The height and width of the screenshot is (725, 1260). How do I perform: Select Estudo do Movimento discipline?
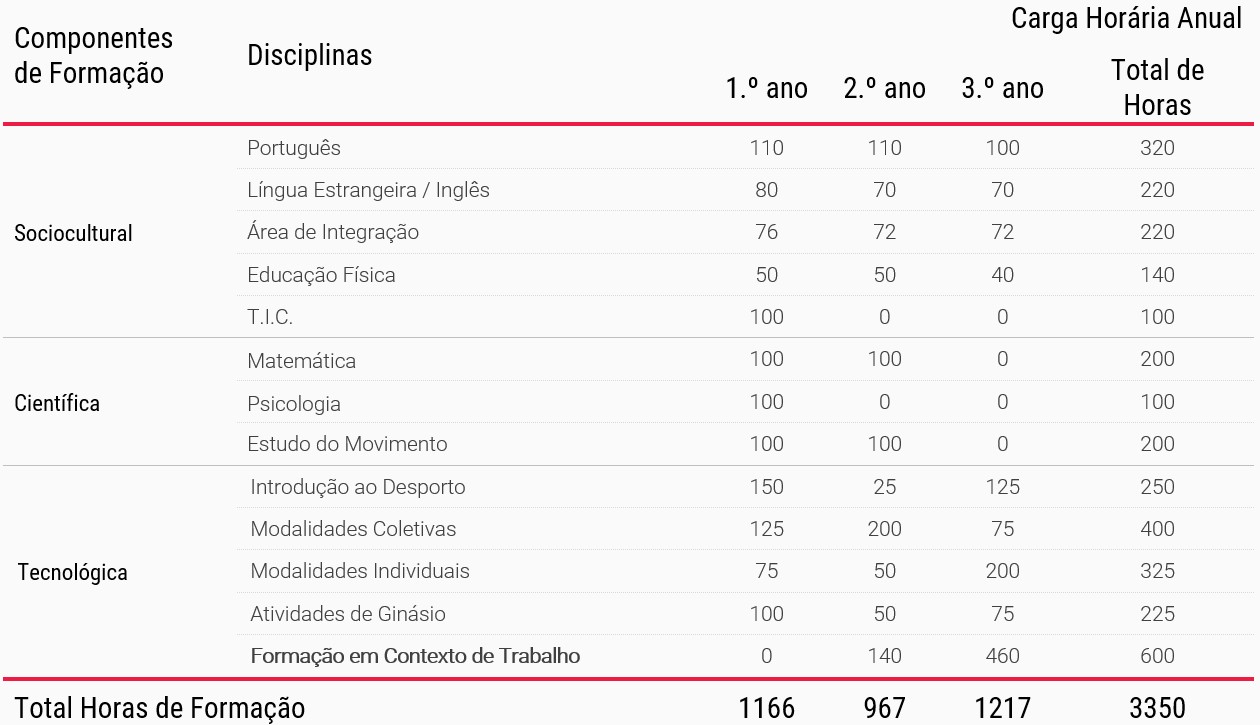click(347, 444)
